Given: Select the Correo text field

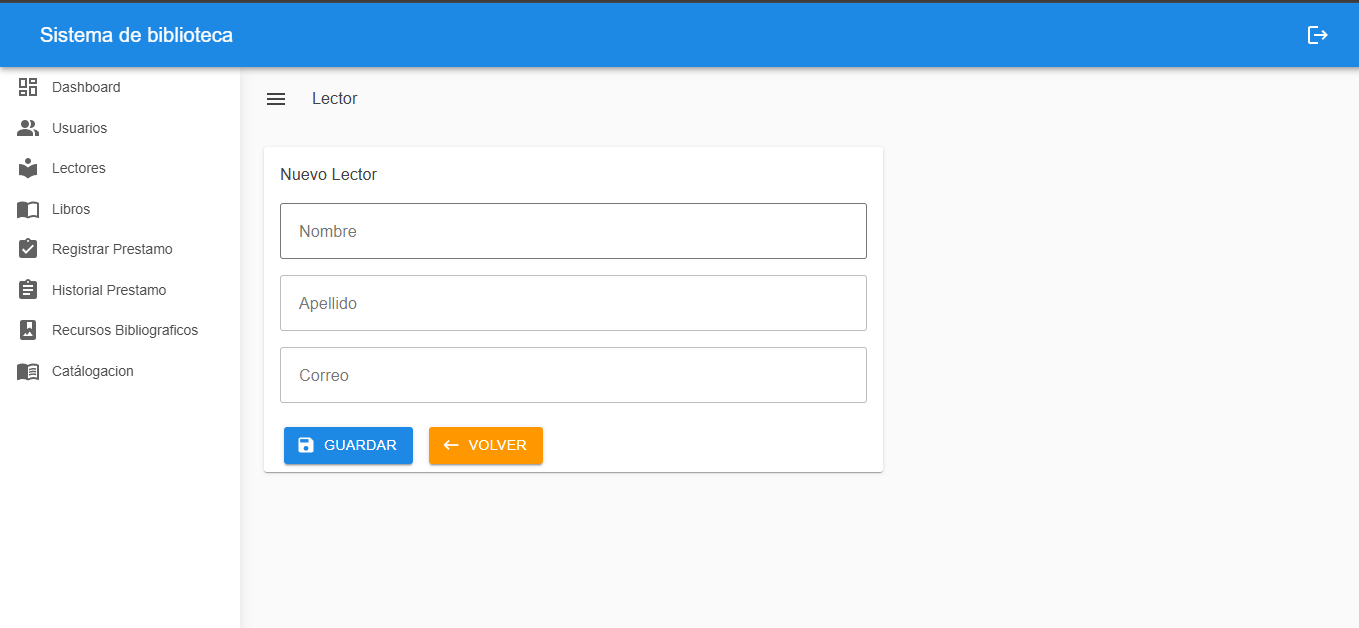Looking at the screenshot, I should [x=573, y=375].
